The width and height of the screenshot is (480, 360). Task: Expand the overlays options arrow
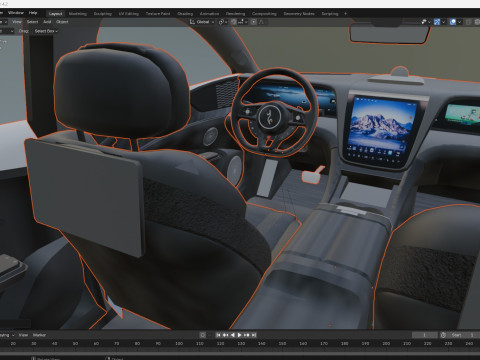(459, 22)
